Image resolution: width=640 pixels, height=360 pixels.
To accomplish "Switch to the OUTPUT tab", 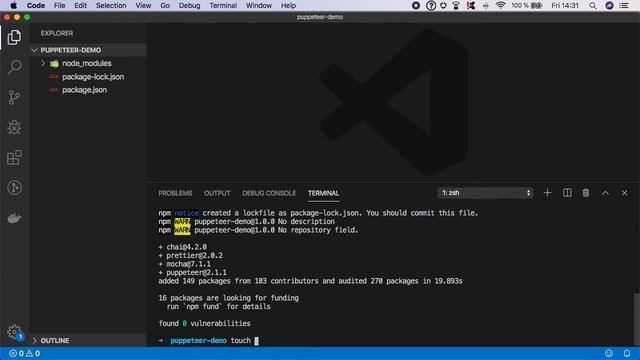I will [x=217, y=193].
